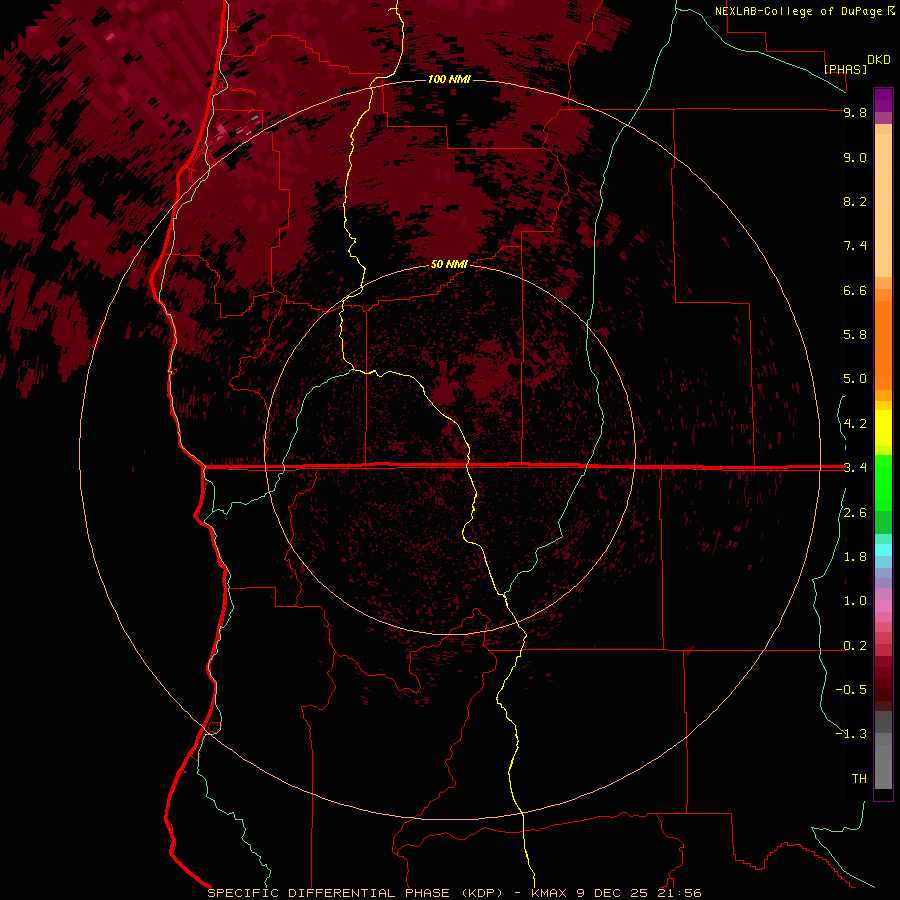Image resolution: width=900 pixels, height=900 pixels.
Task: Click the 9.8 value on the color scale
Action: point(855,112)
